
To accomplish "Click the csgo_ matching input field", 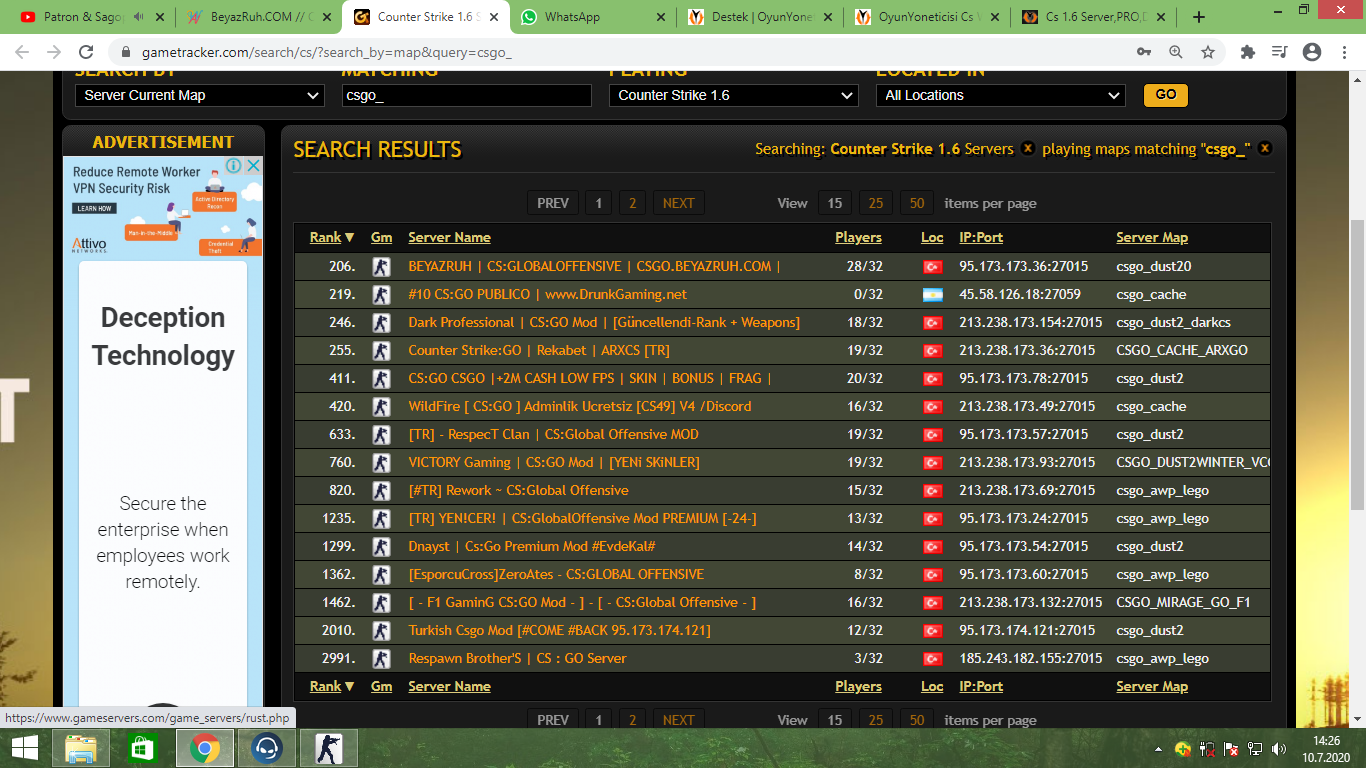I will [466, 95].
